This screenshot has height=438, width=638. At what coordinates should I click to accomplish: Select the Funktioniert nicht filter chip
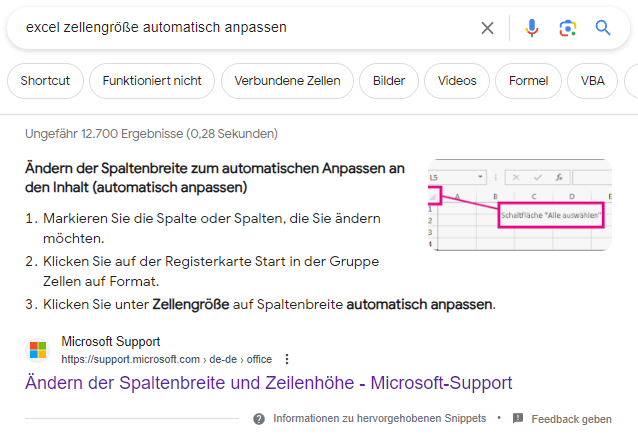[152, 80]
